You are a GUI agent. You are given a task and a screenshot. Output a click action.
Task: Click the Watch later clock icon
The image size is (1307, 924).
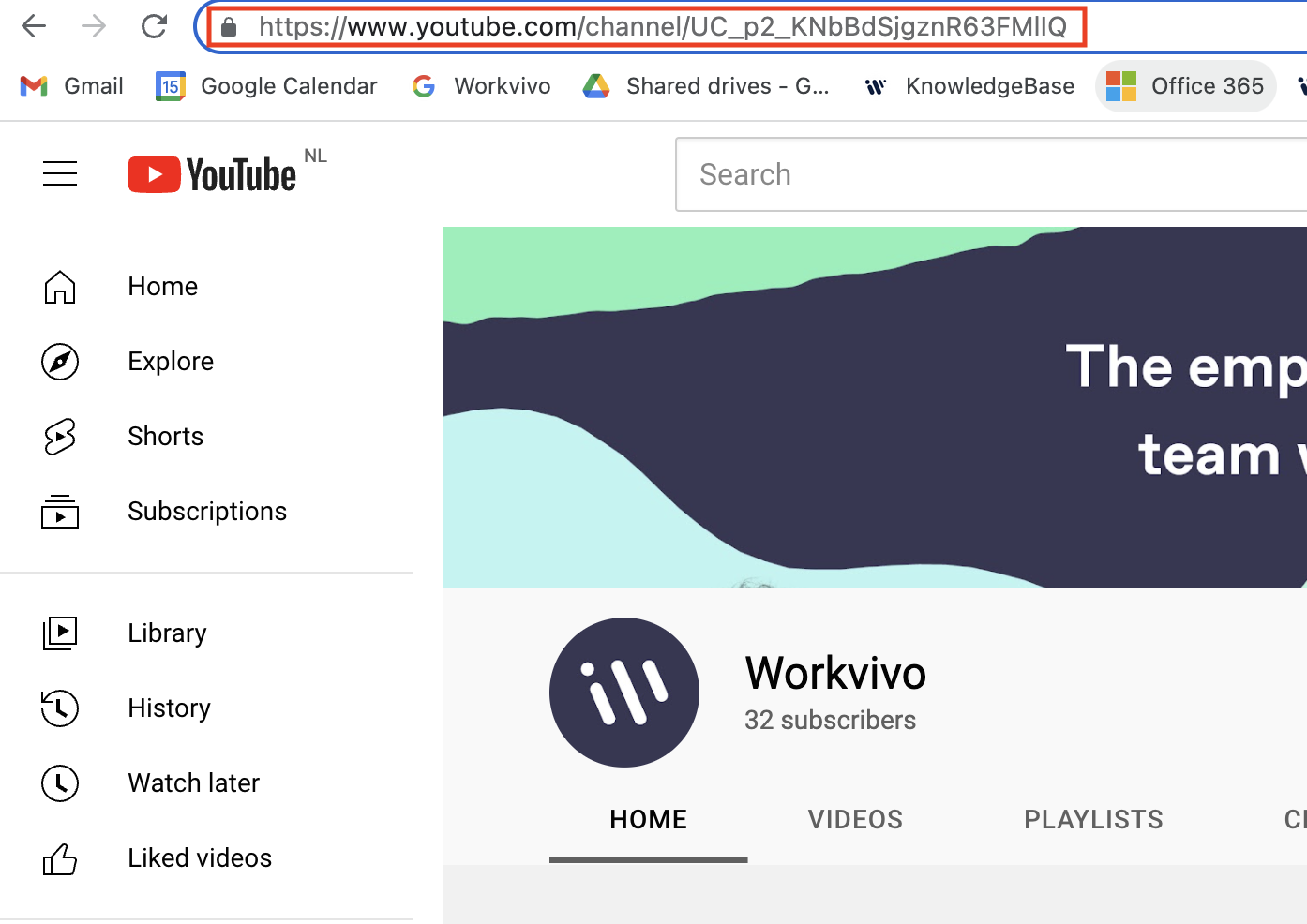click(x=60, y=783)
